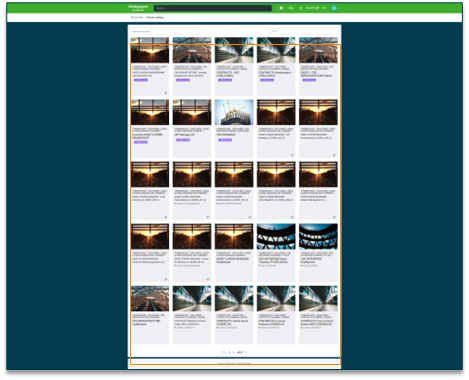
Task: Open the notifications bell icon
Action: pos(300,8)
